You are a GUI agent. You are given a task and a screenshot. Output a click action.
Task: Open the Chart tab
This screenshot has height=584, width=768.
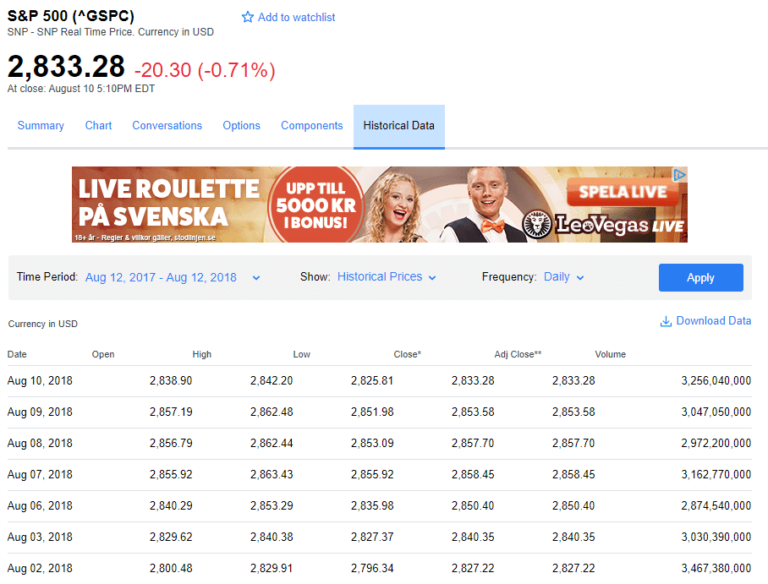[x=98, y=126]
